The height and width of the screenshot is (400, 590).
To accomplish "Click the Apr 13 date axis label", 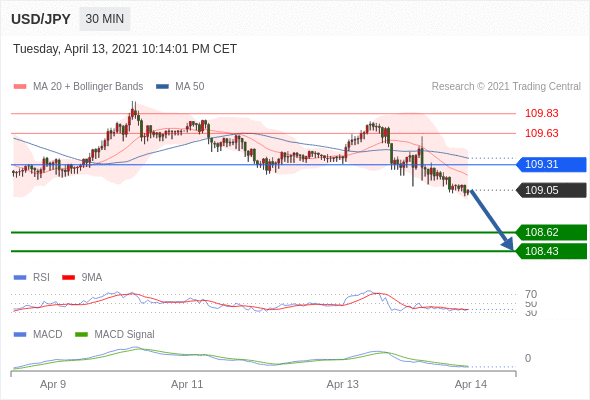I will [342, 385].
